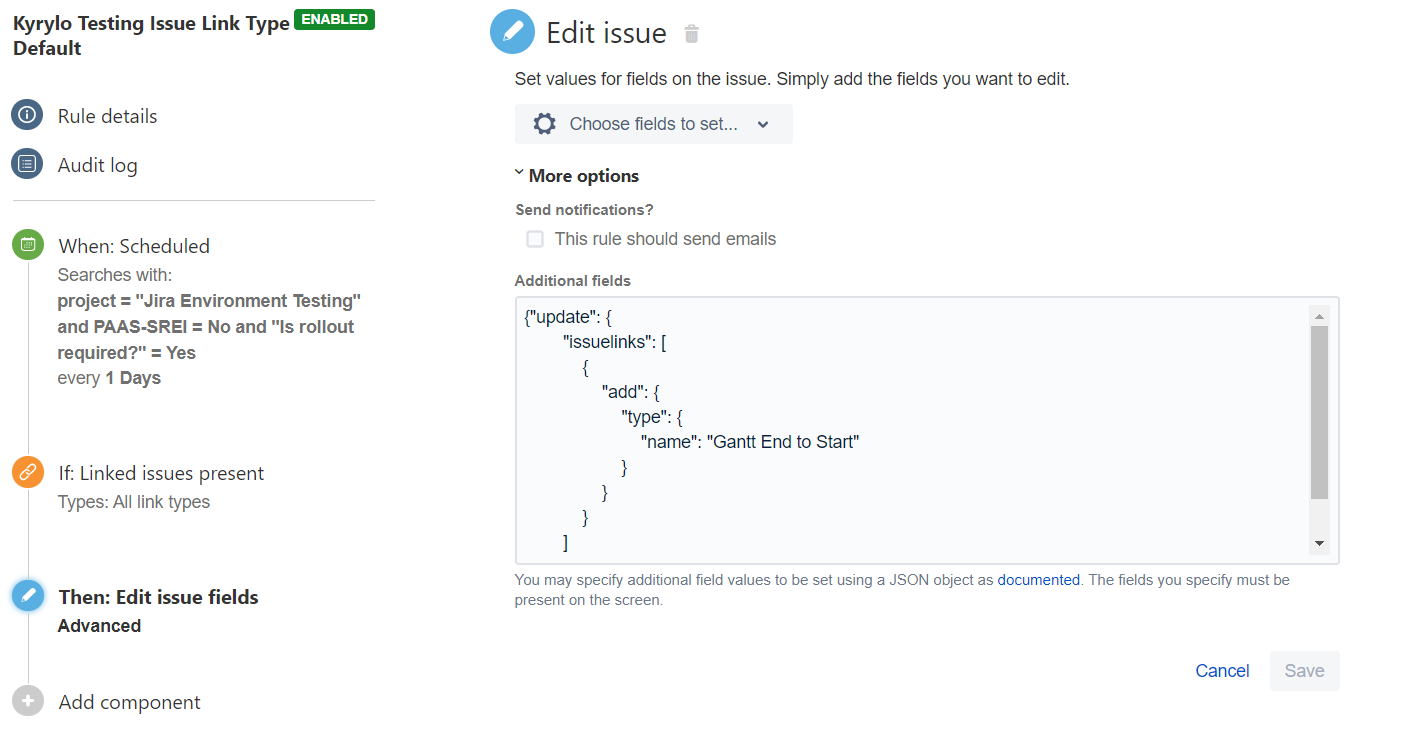This screenshot has height=754, width=1419.
Task: Click the rule title 'Kyrylo Testing Issue Link Type Default'
Action: click(151, 35)
